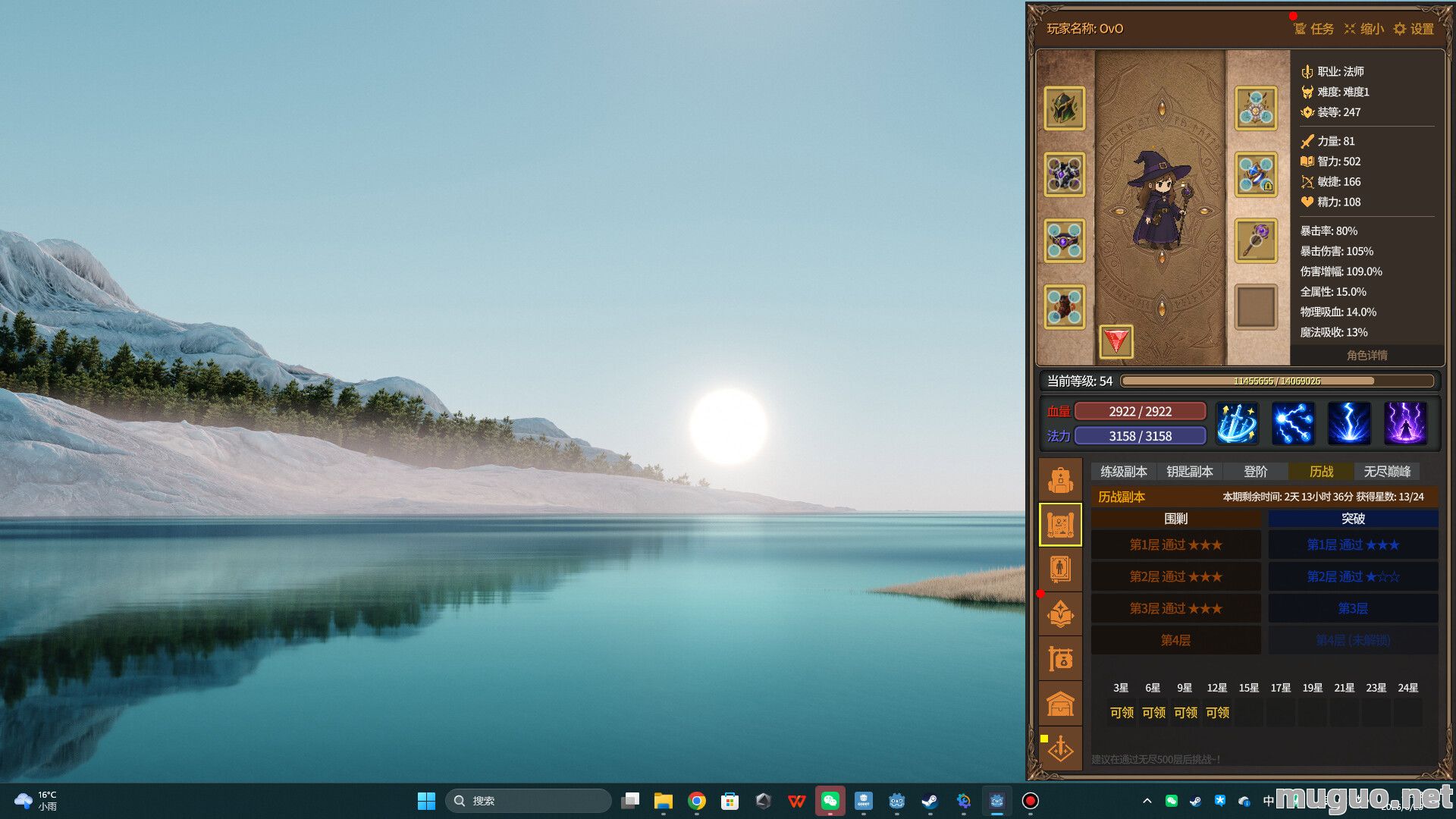Switch to the 练级副本 tab
Viewport: 1456px width, 819px height.
click(x=1124, y=472)
